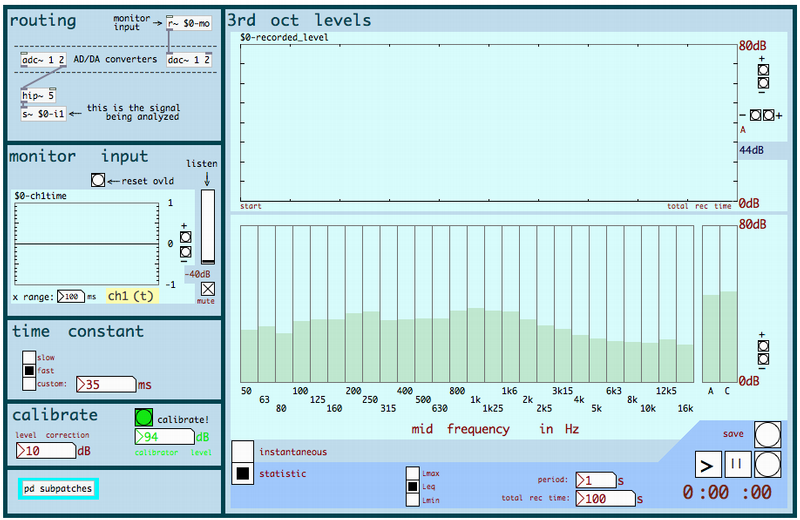This screenshot has height=520, width=800.
Task: Click the 50 Hz frequency label
Action: pyautogui.click(x=246, y=391)
